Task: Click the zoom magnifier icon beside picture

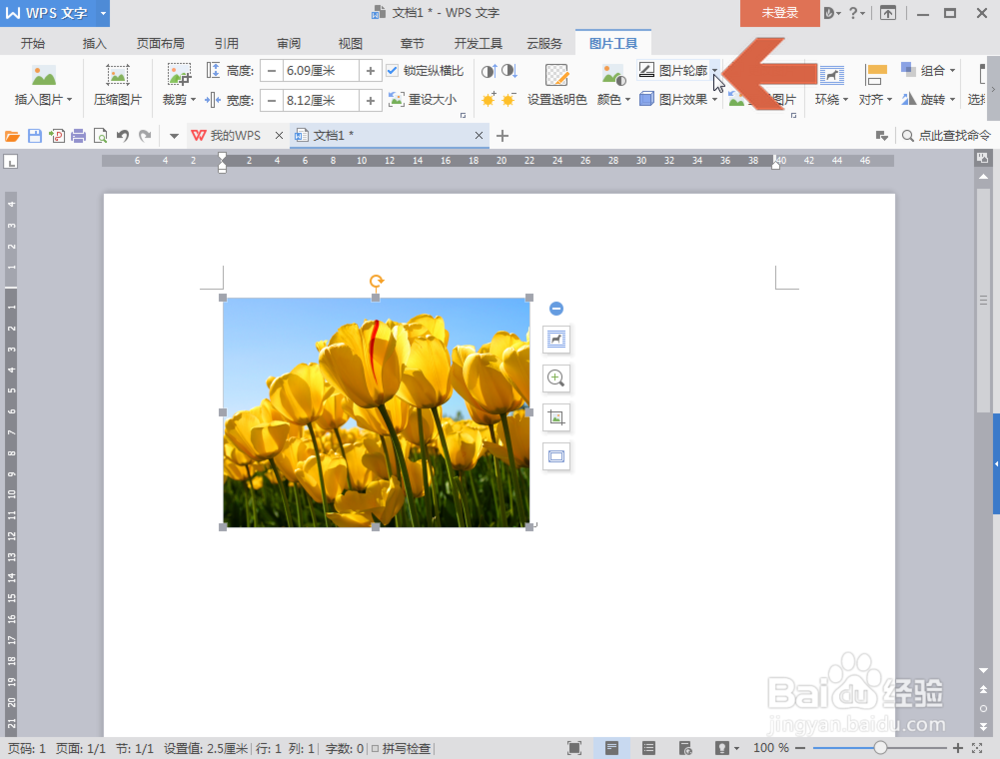Action: pyautogui.click(x=556, y=378)
